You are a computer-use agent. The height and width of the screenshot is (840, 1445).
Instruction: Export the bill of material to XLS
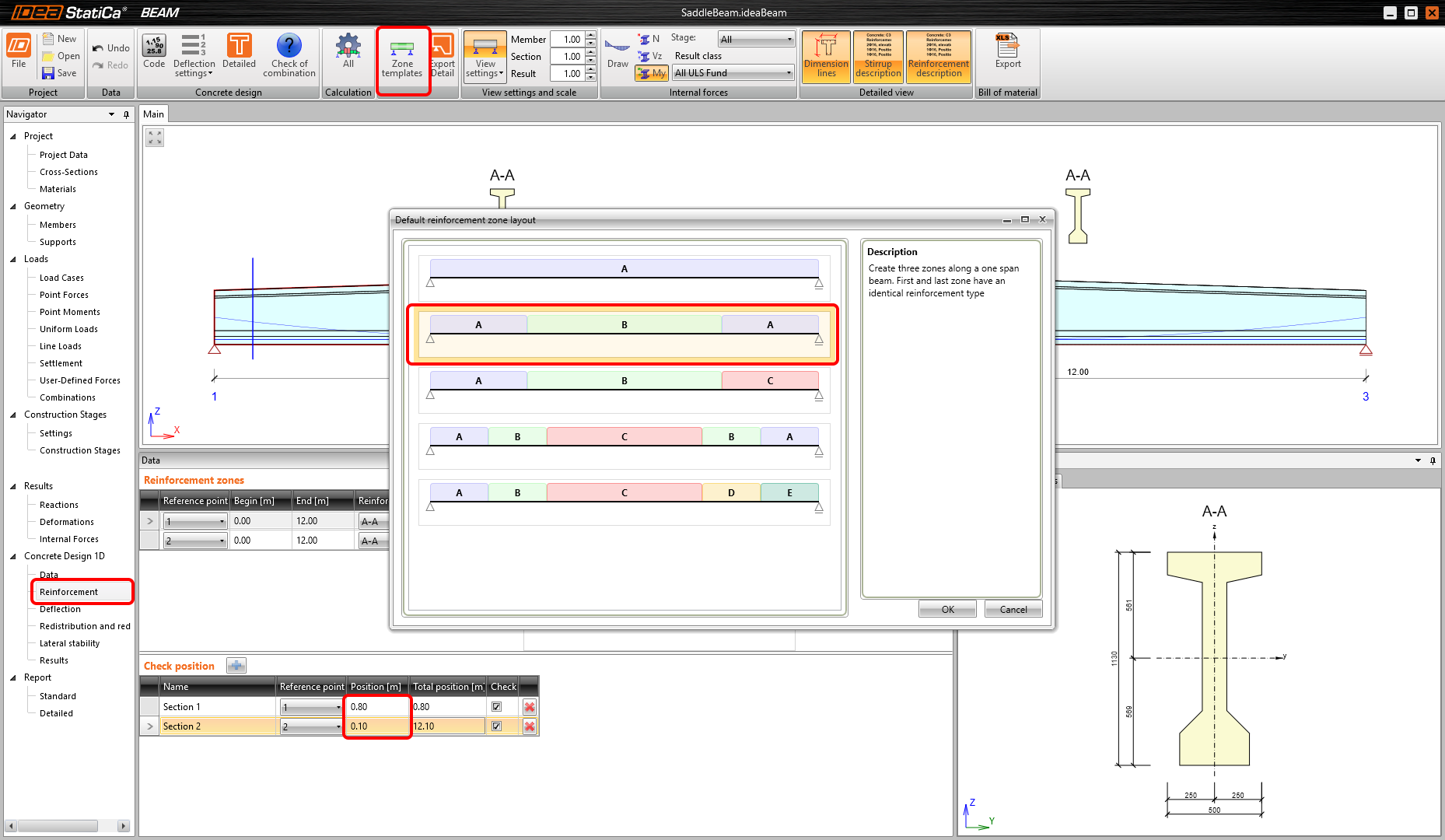click(1007, 51)
